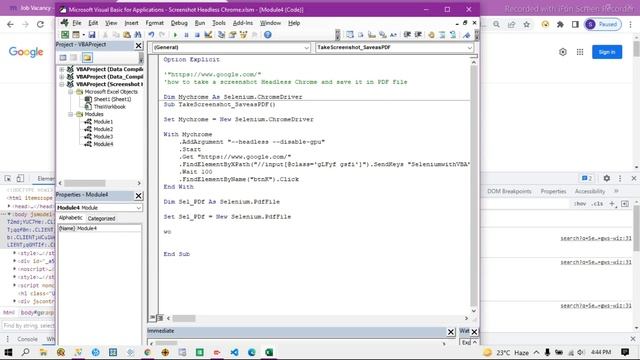Open VS Code from Windows taskbar

coord(234,352)
